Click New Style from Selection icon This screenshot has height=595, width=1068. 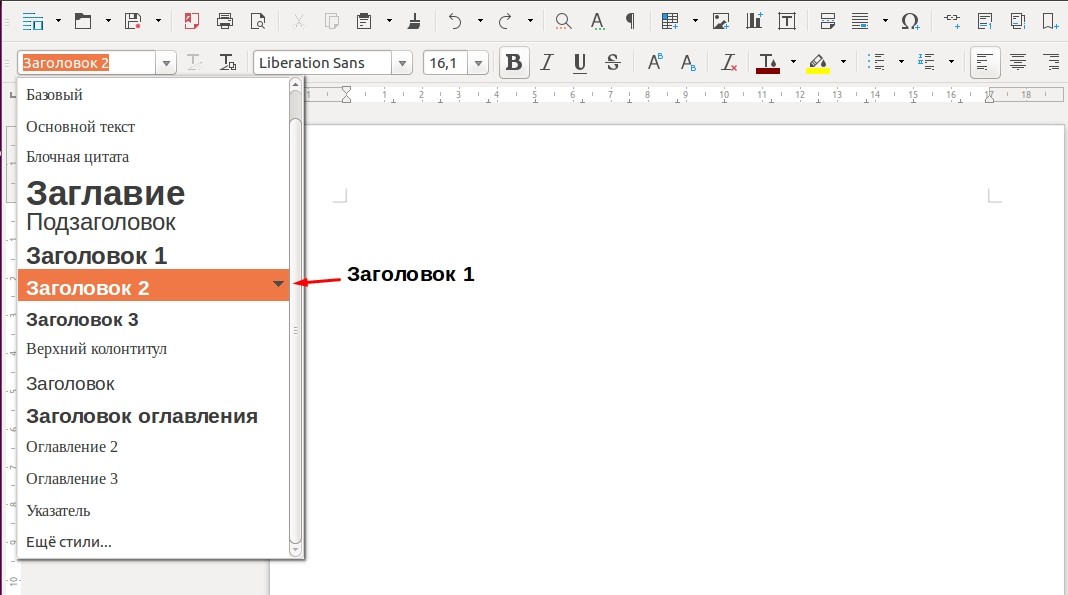(227, 63)
